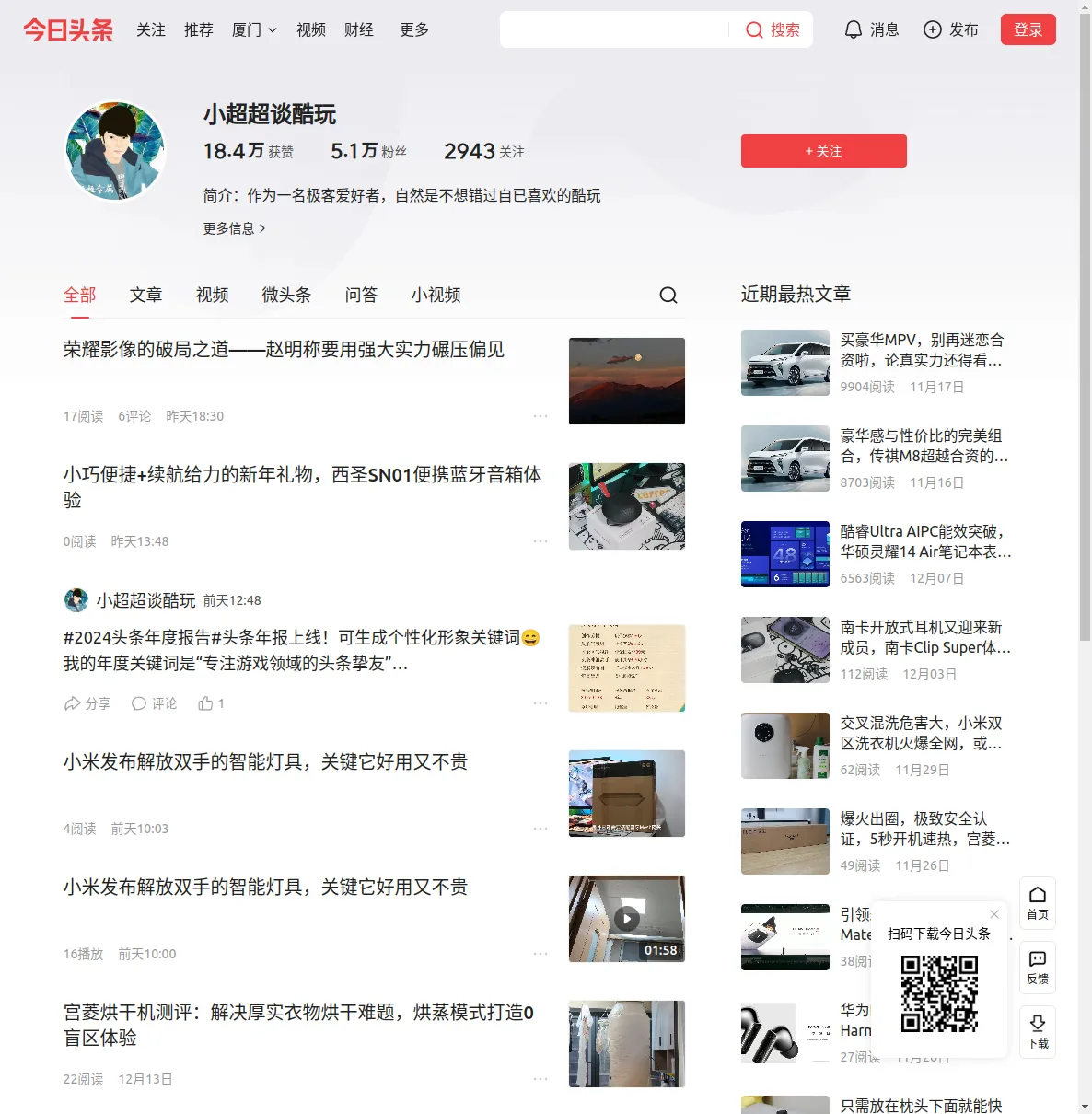Click the 今日头条 logo
Screen dimensions: 1092x1114
(x=68, y=29)
